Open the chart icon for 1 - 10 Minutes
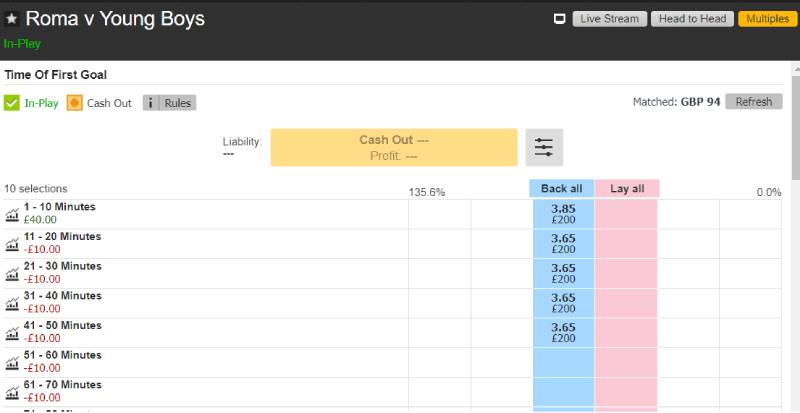Screen dimensions: 800x413 (x=12, y=214)
